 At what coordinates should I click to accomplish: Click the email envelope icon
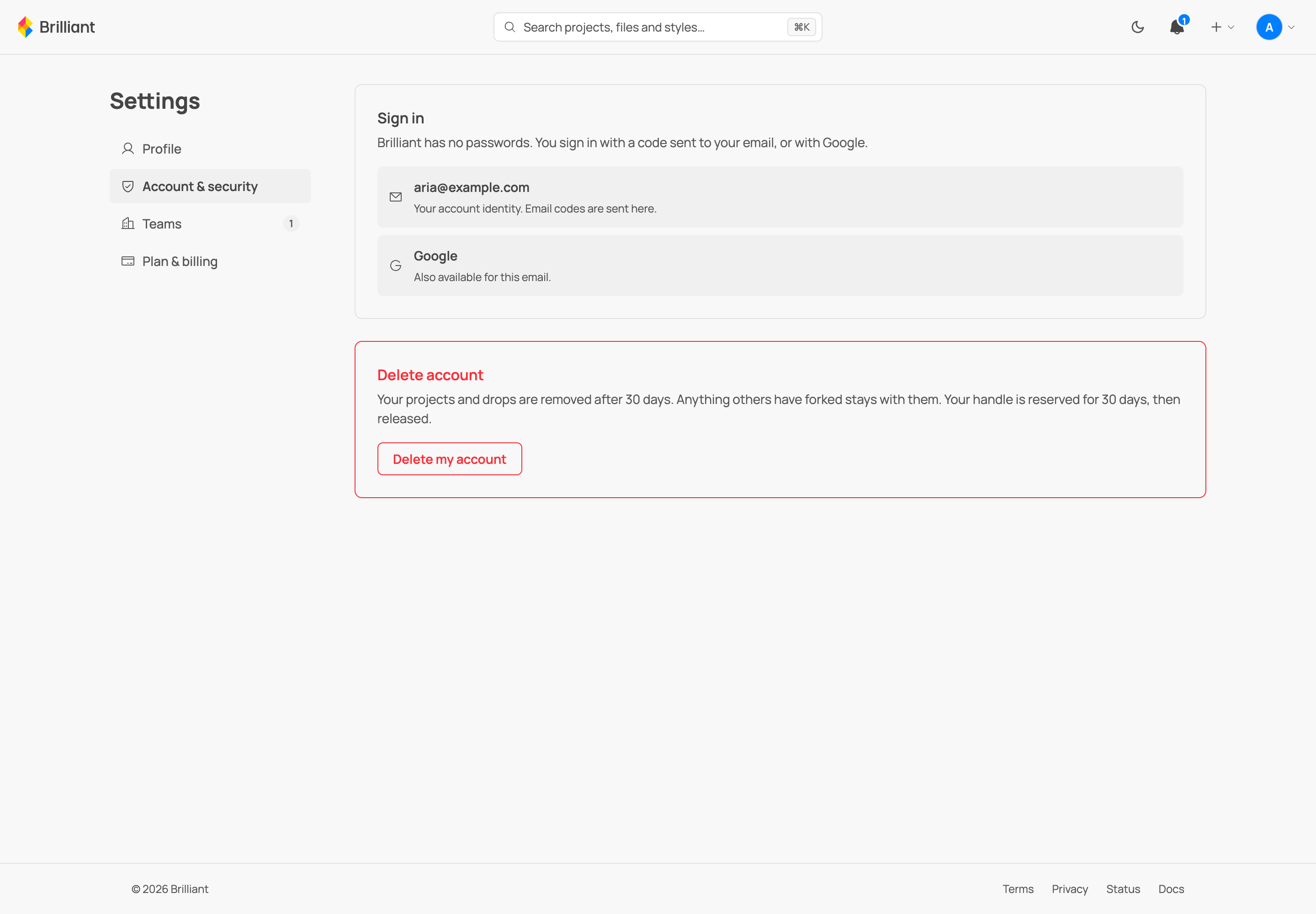(x=396, y=197)
